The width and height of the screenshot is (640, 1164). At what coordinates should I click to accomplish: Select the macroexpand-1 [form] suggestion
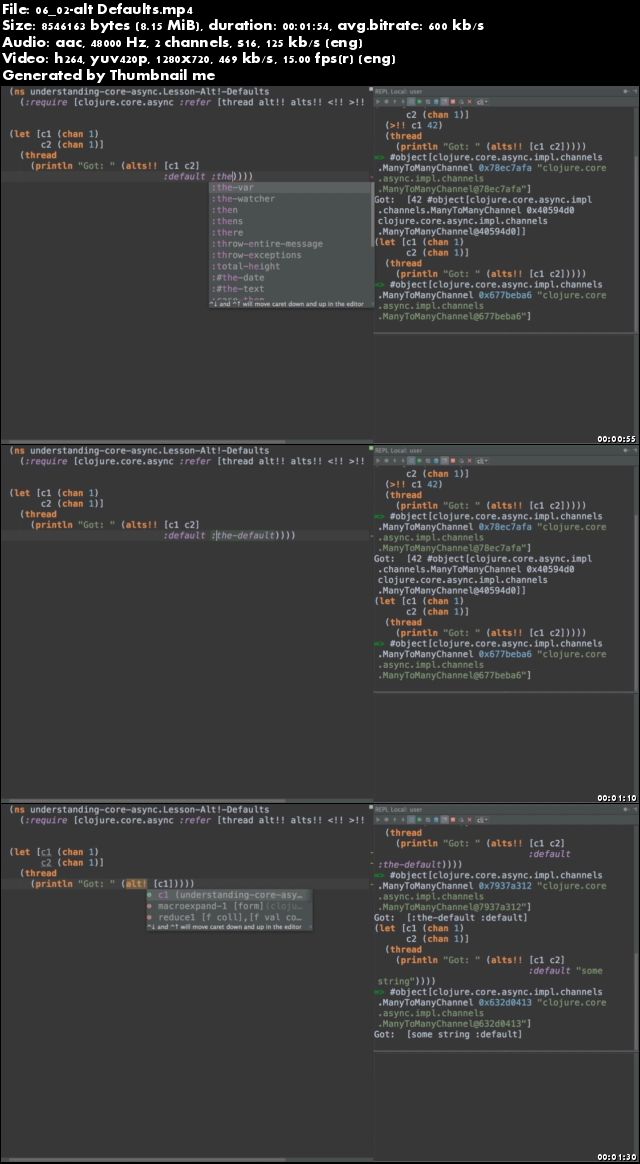point(229,906)
